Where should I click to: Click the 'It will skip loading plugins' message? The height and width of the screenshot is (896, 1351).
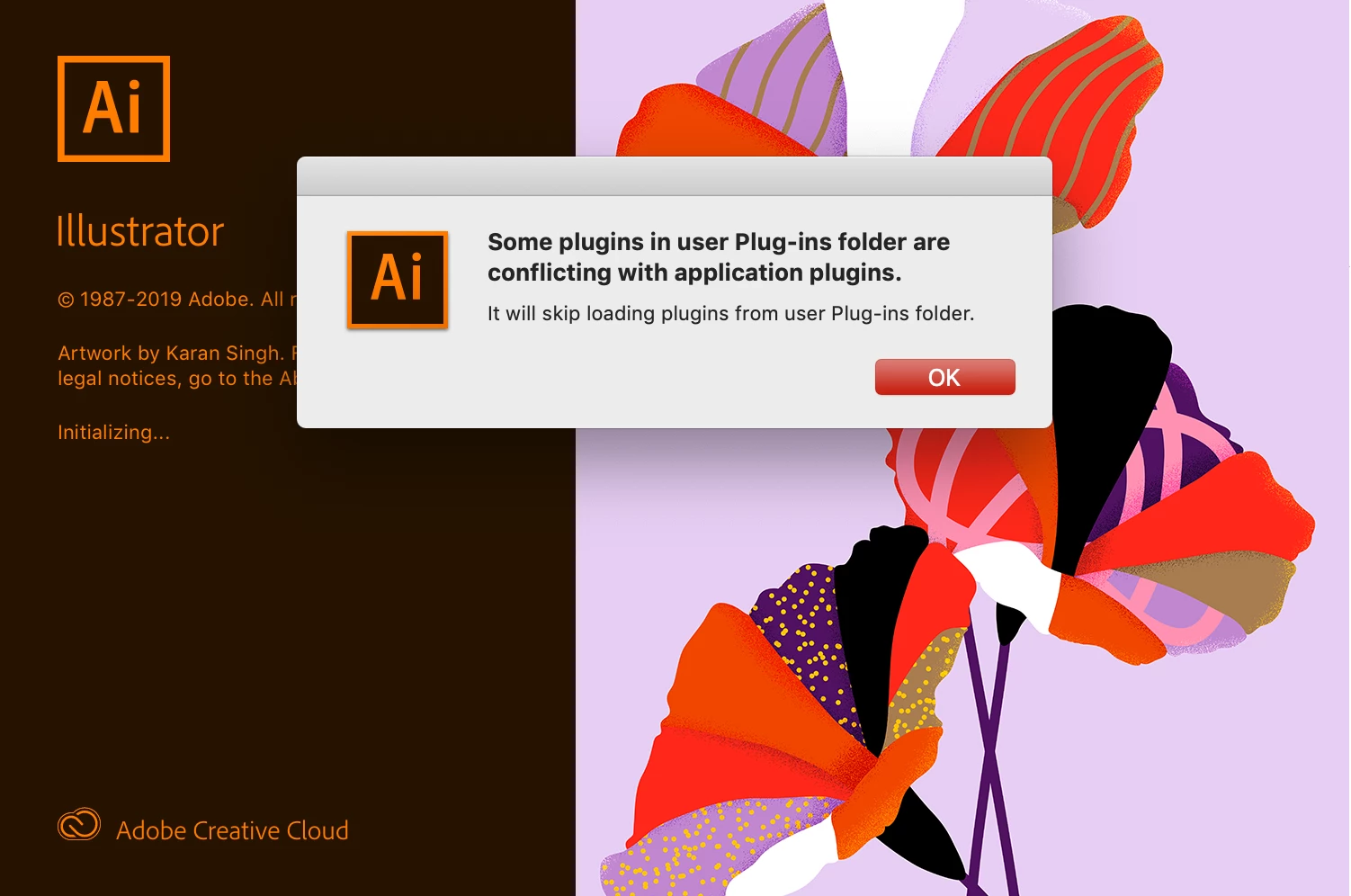pos(730,314)
